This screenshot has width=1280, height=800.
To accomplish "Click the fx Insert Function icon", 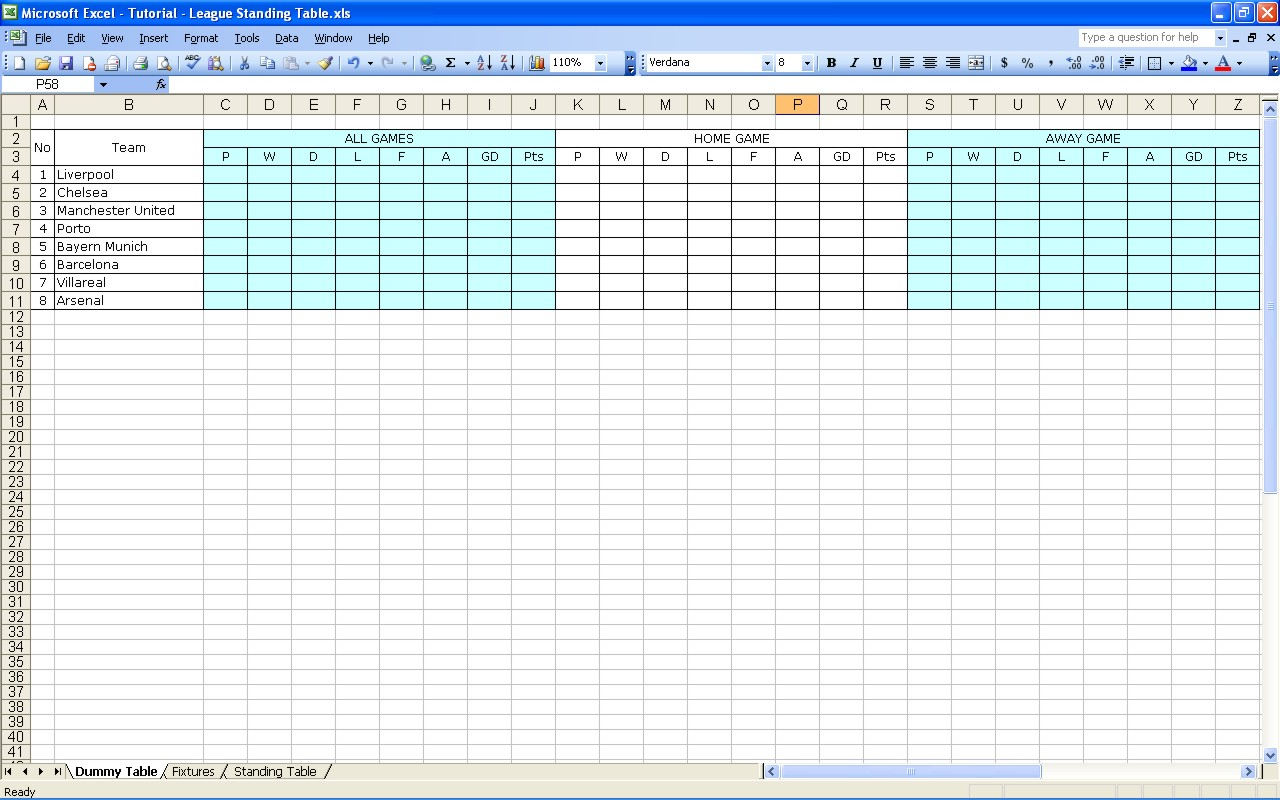I will click(x=161, y=85).
